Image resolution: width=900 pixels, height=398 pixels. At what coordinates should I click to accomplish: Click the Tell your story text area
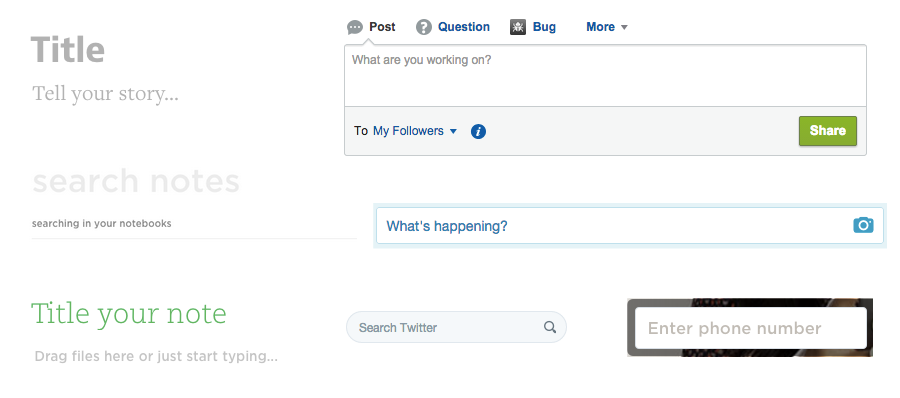pyautogui.click(x=105, y=94)
